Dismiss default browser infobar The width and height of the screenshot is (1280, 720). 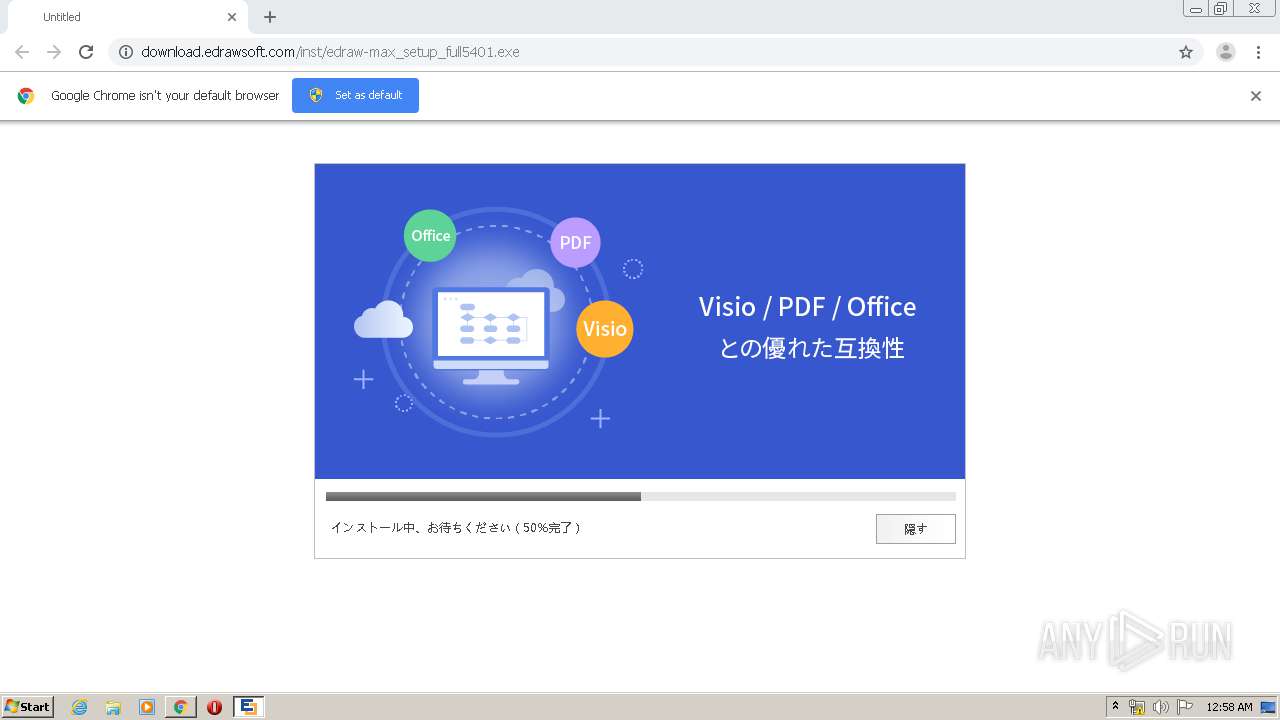1256,96
